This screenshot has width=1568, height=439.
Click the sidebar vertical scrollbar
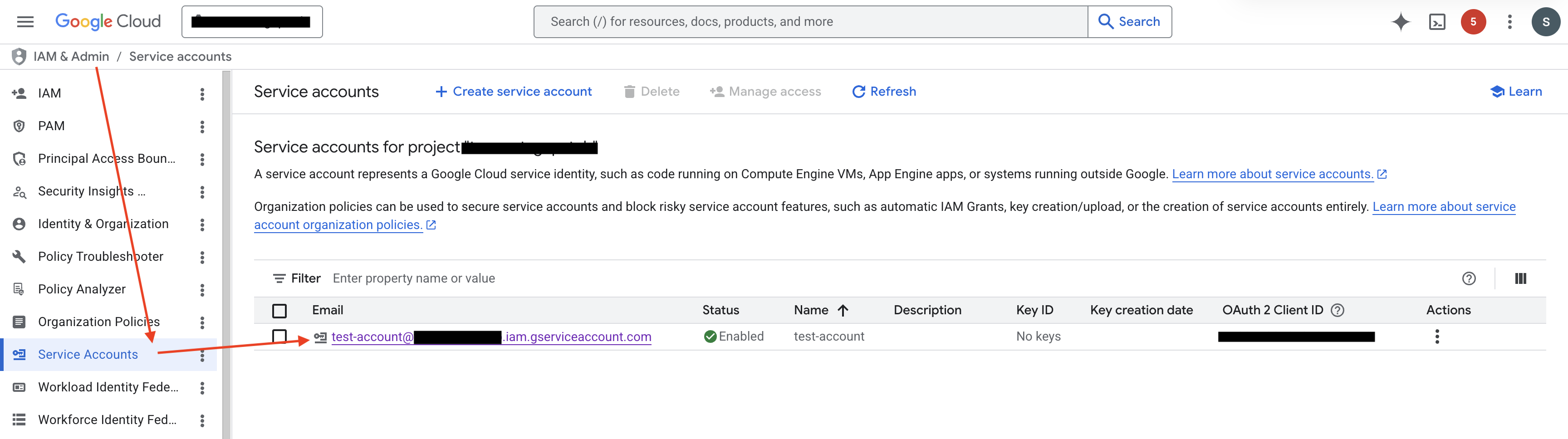[226, 255]
